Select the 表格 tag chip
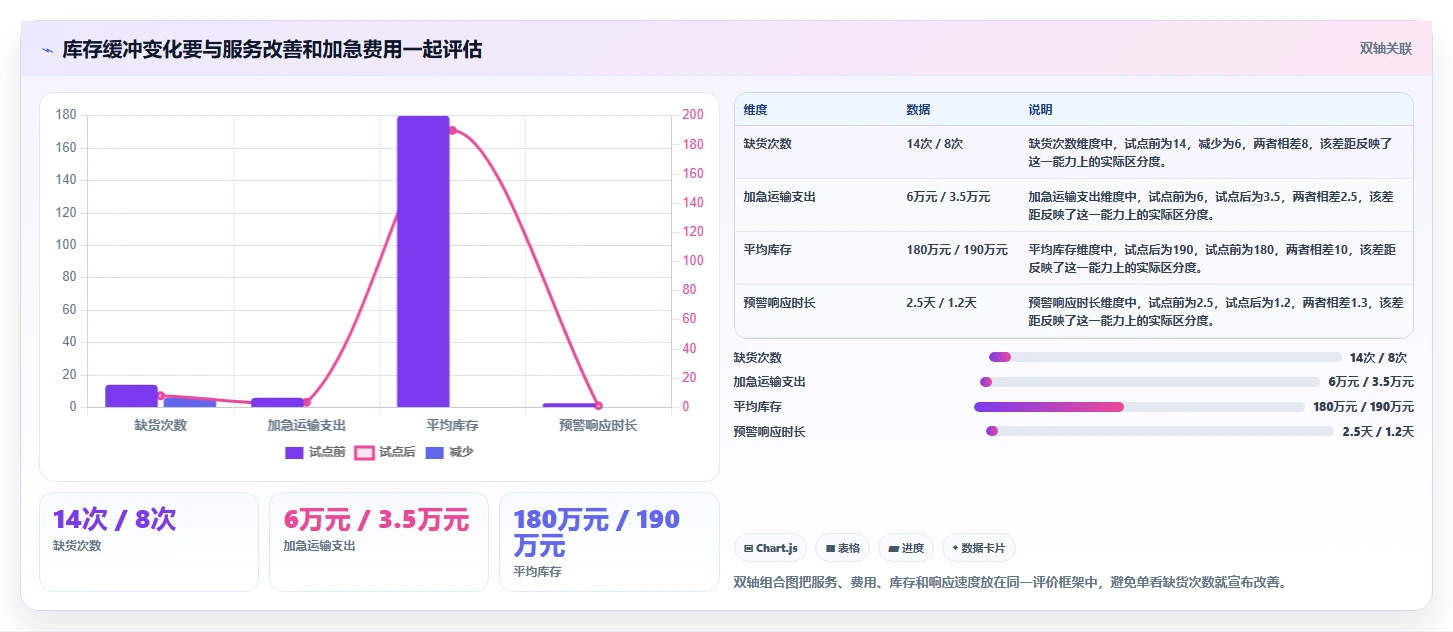The height and width of the screenshot is (632, 1453). [843, 548]
